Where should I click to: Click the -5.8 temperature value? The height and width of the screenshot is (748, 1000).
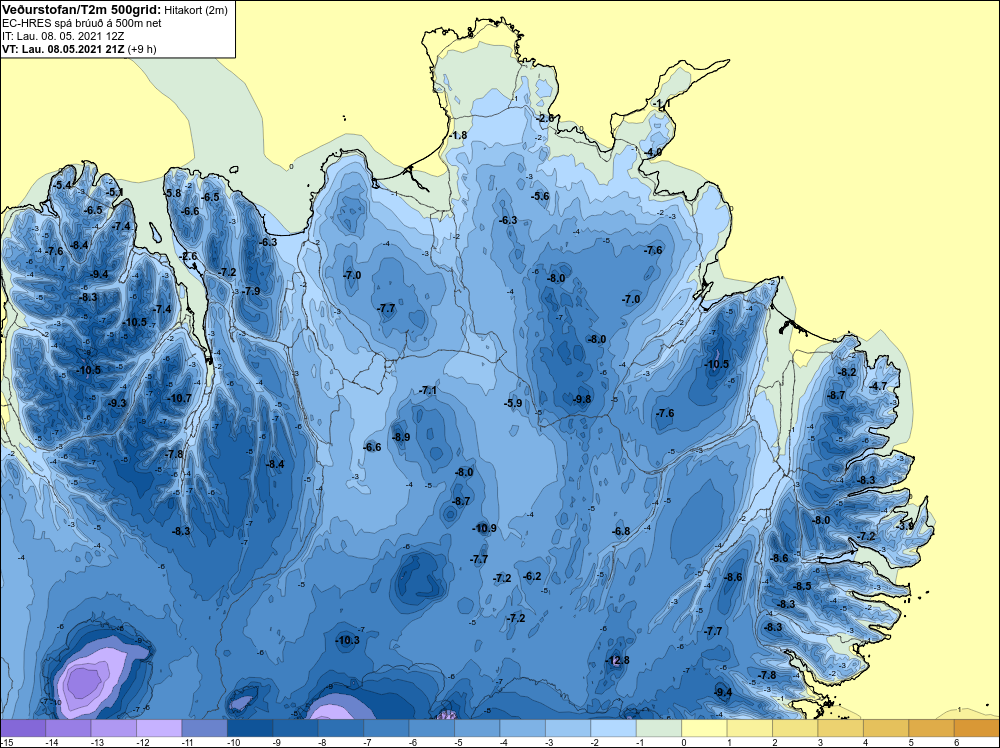click(x=172, y=193)
